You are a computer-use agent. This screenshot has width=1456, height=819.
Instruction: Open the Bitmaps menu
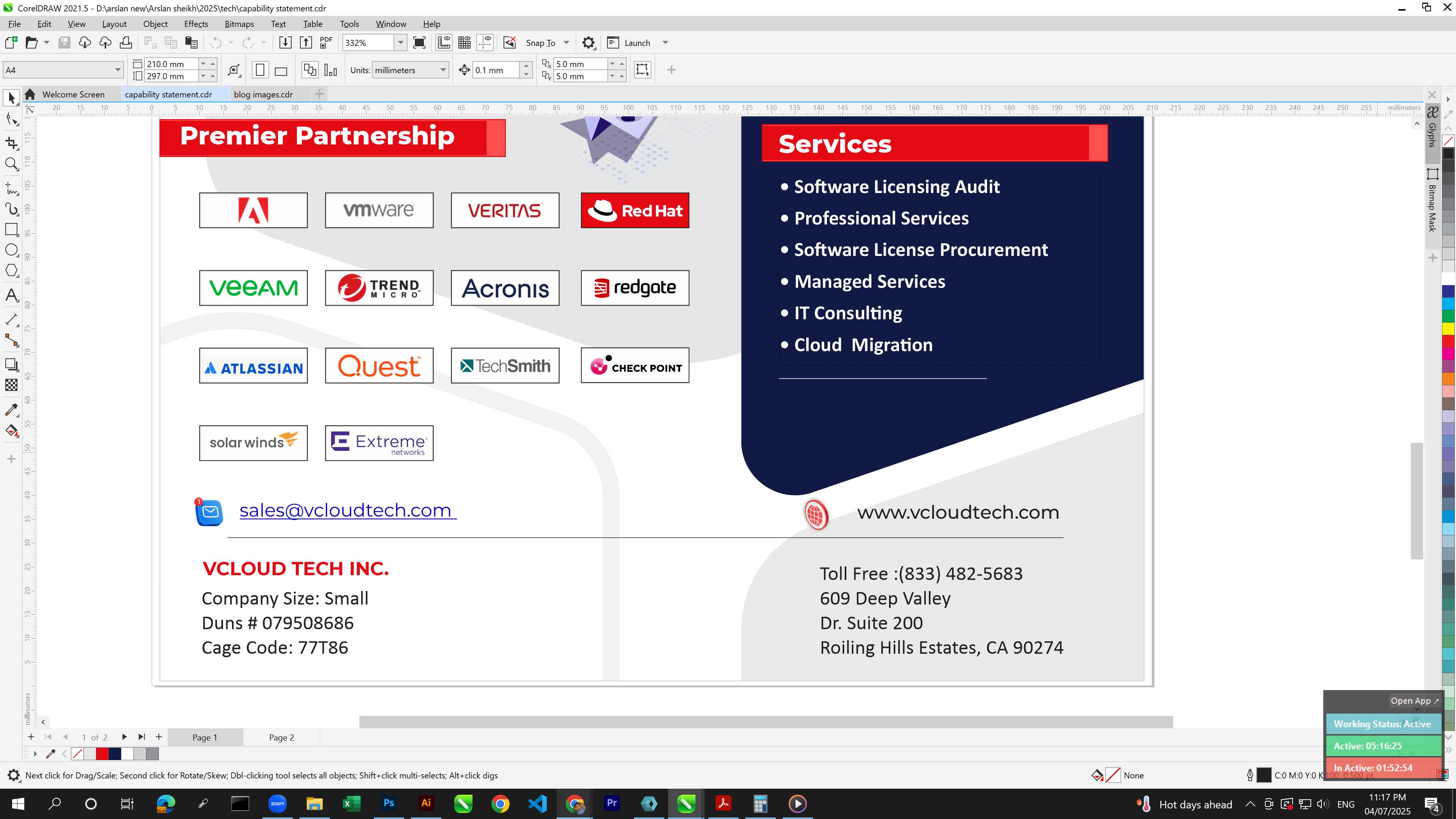239,24
